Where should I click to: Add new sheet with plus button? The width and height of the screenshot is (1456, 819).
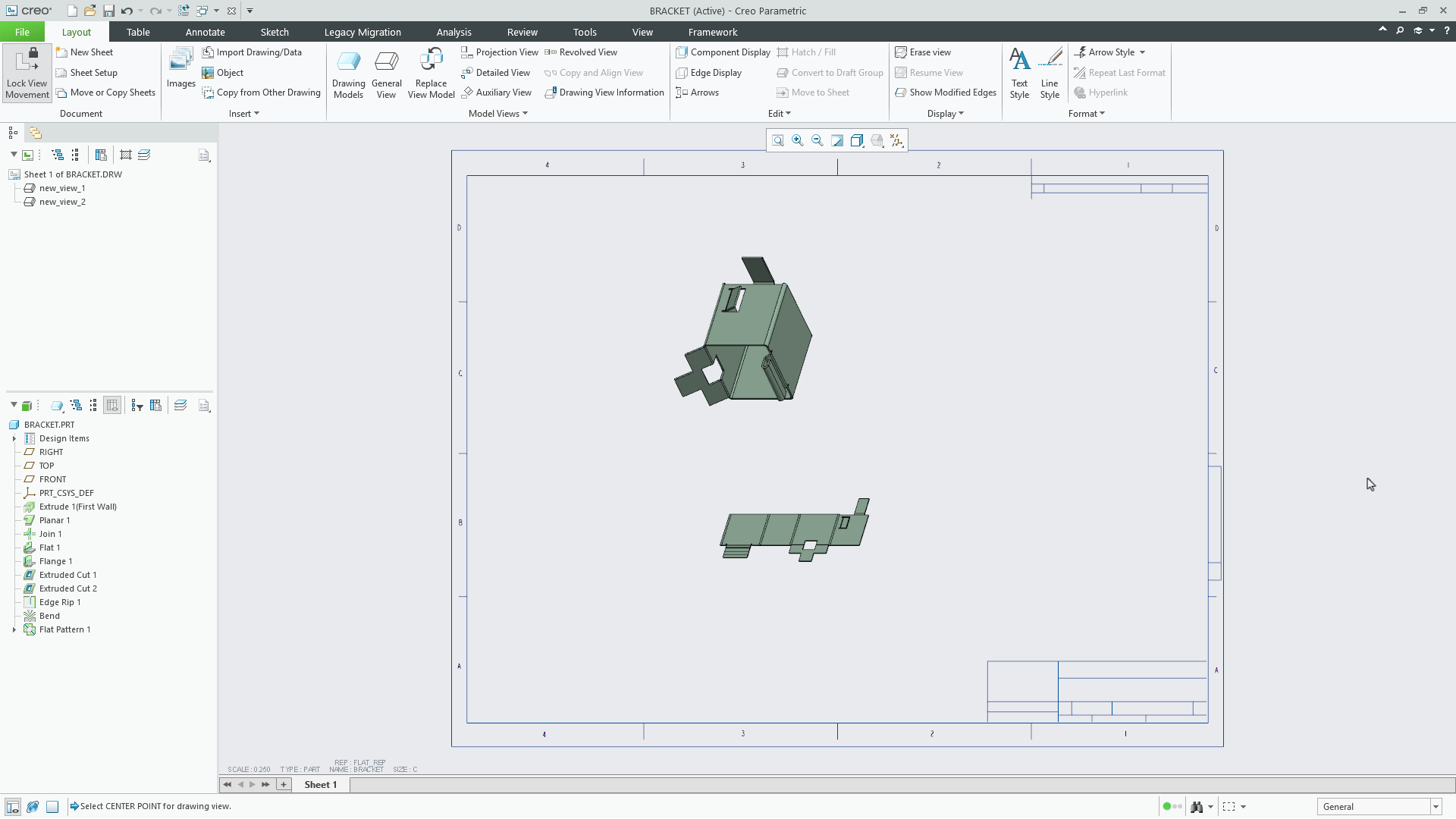point(284,785)
